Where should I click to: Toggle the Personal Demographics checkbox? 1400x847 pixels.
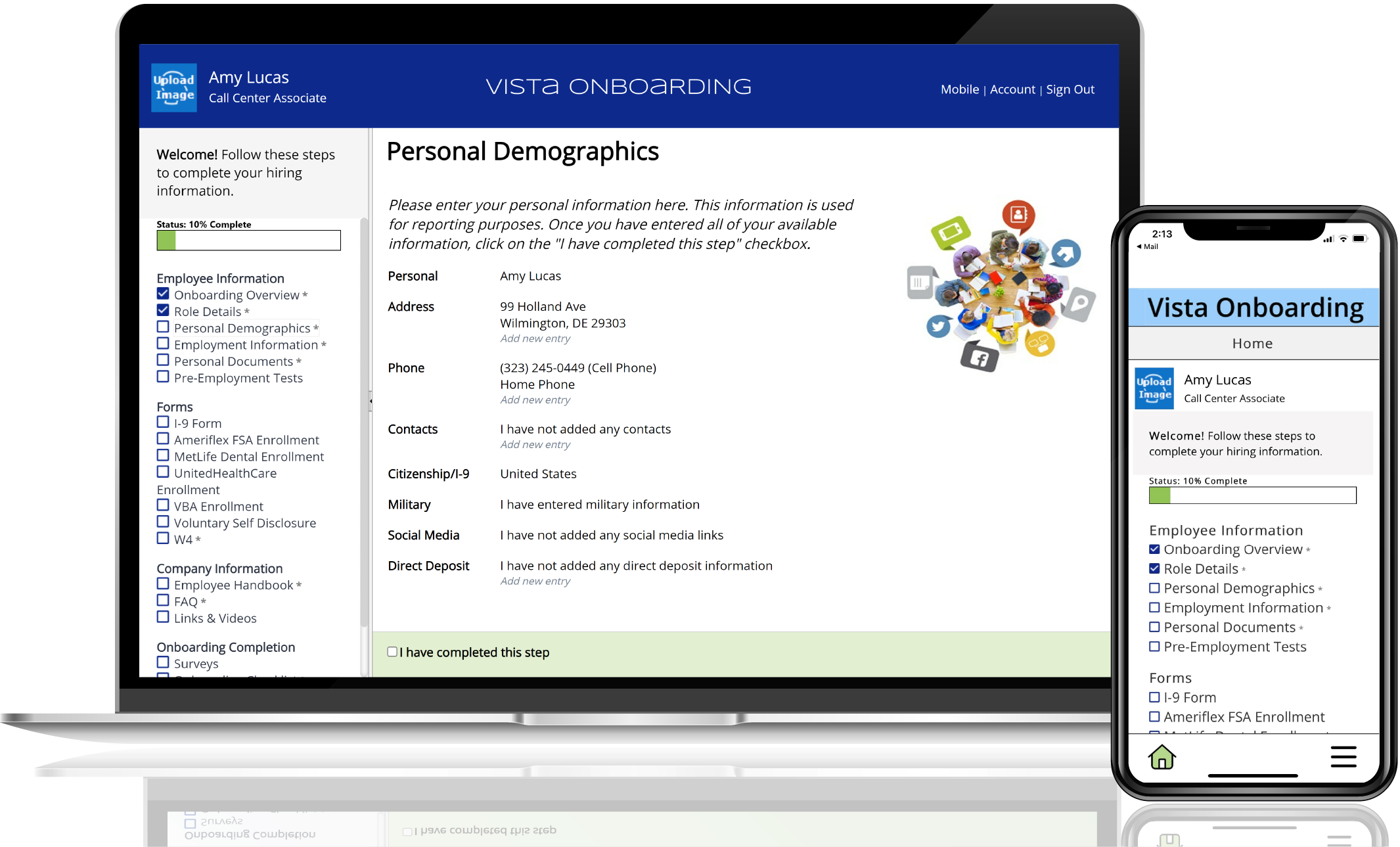(x=163, y=328)
